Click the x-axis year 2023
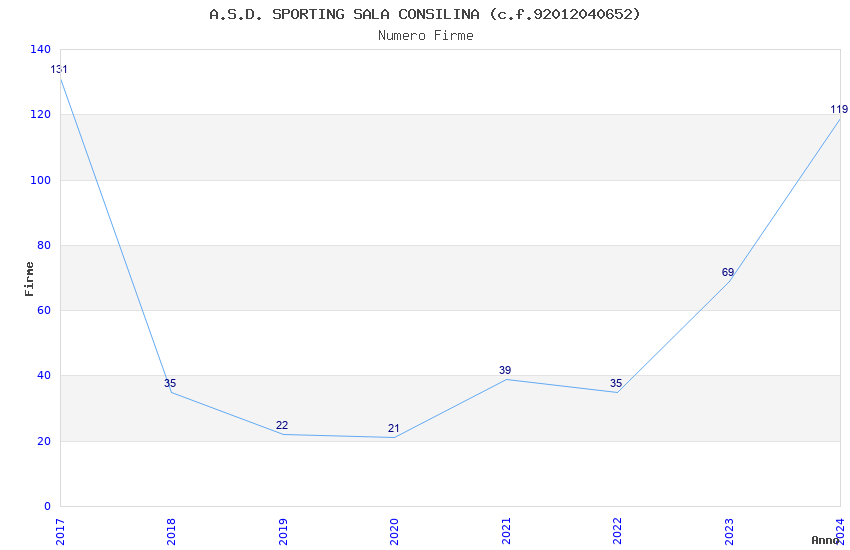 click(x=729, y=532)
